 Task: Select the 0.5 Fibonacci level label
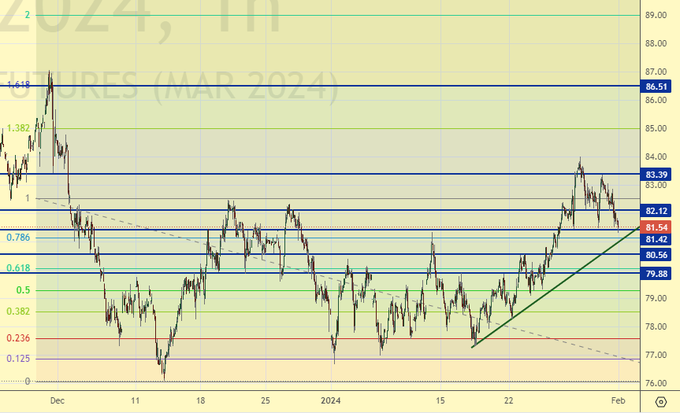[x=22, y=290]
